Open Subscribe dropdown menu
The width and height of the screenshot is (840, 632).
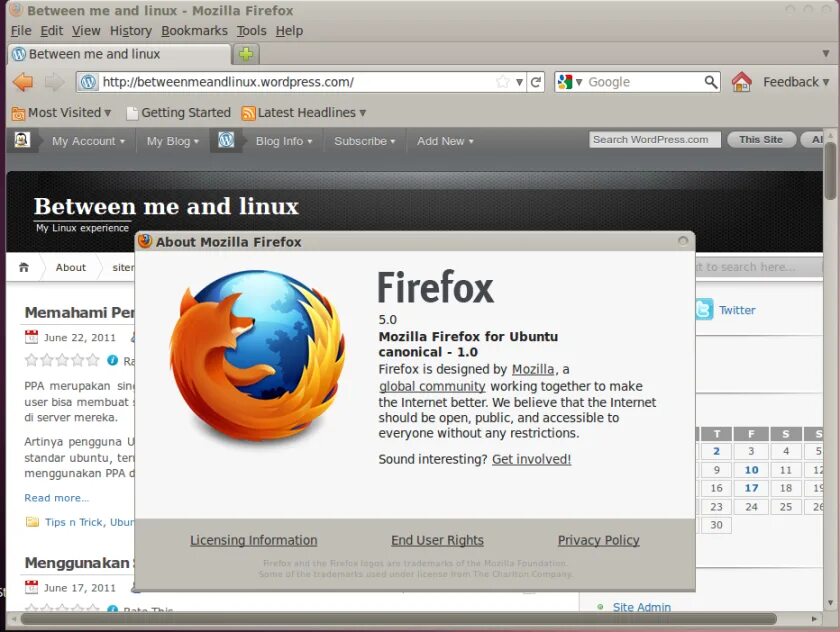[x=365, y=141]
